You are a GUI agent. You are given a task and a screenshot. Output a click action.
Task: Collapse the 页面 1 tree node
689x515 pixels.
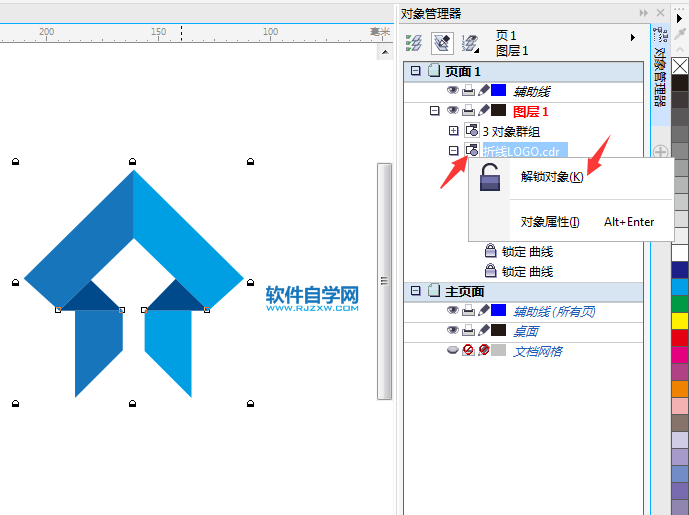(x=415, y=70)
